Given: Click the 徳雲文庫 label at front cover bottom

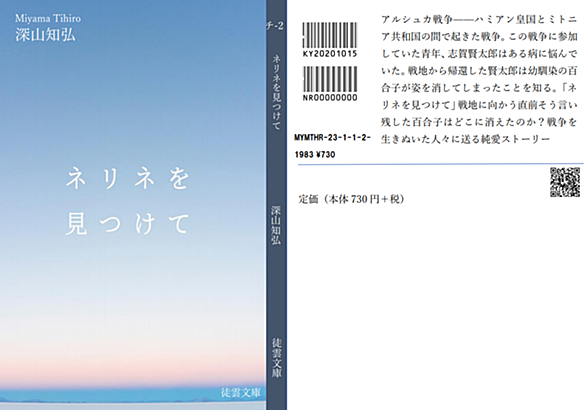Looking at the screenshot, I should (241, 393).
